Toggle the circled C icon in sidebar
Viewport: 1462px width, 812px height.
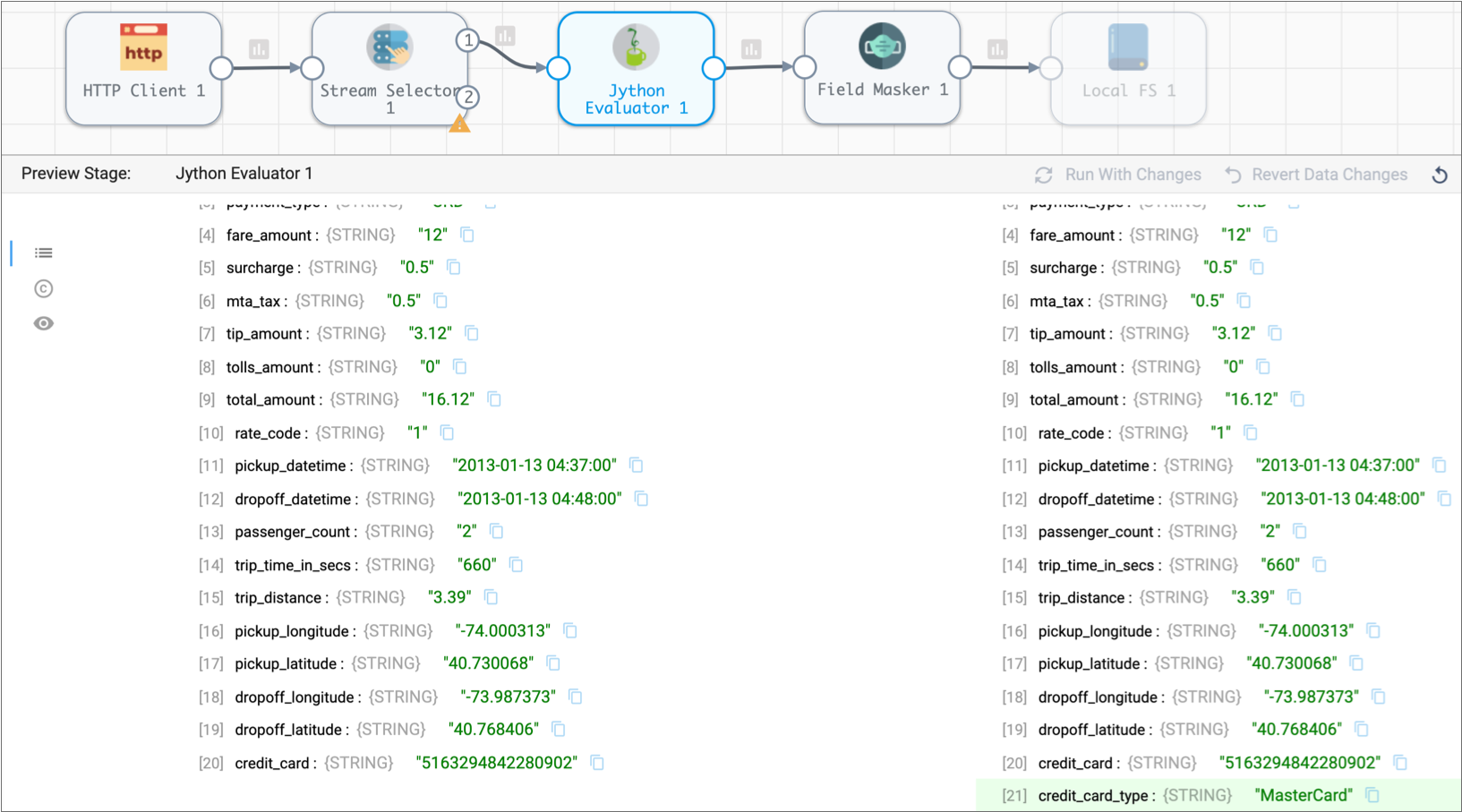(43, 288)
